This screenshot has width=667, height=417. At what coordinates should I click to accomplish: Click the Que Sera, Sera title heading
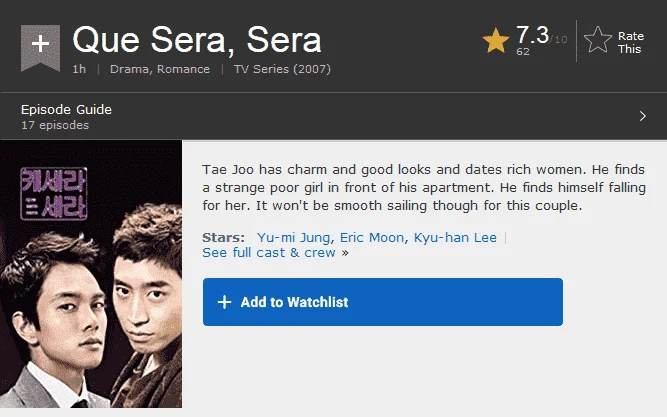(x=197, y=40)
